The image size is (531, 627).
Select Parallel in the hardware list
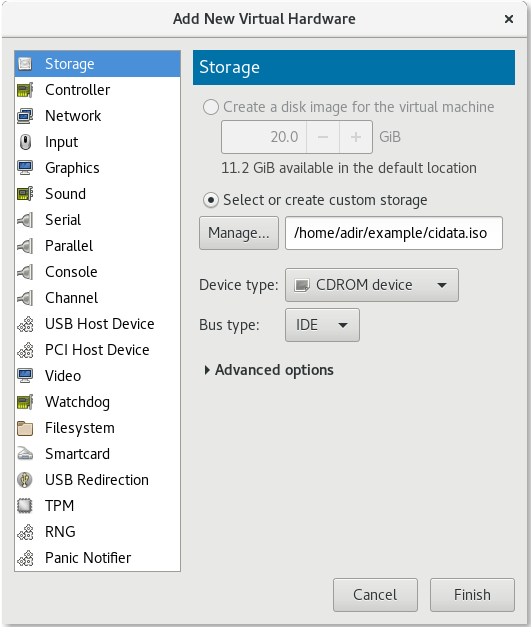(x=98, y=246)
